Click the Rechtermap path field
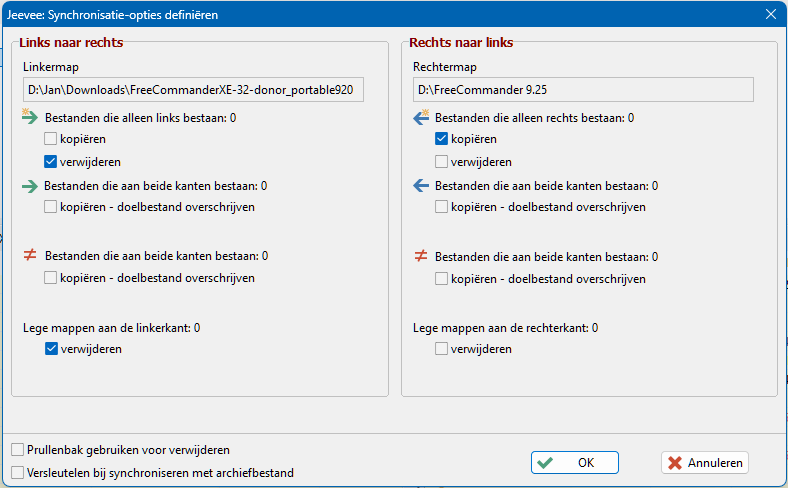 [x=583, y=89]
